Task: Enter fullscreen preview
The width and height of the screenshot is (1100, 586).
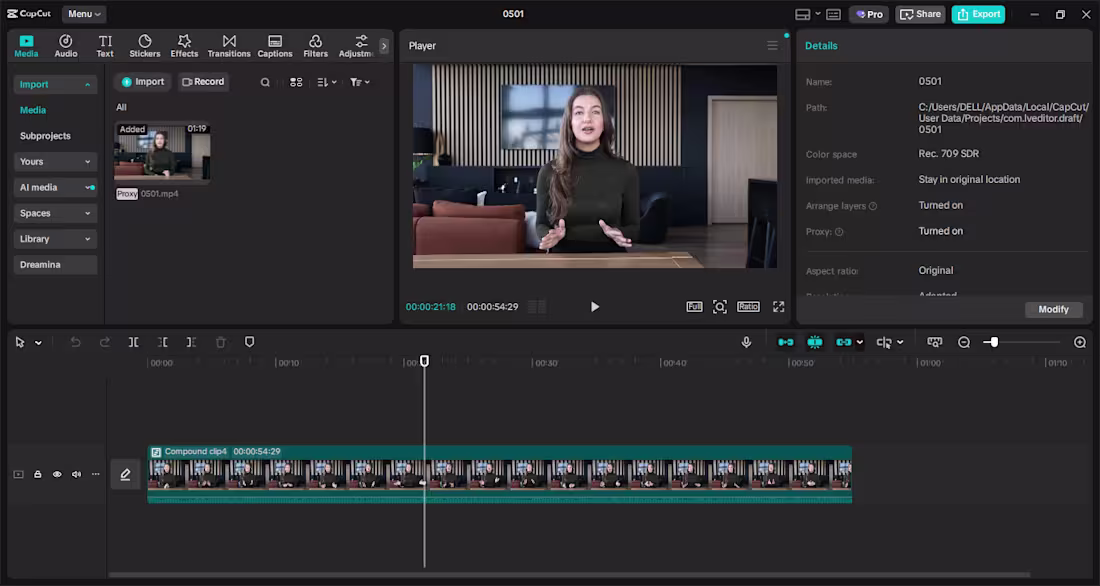Action: point(779,307)
